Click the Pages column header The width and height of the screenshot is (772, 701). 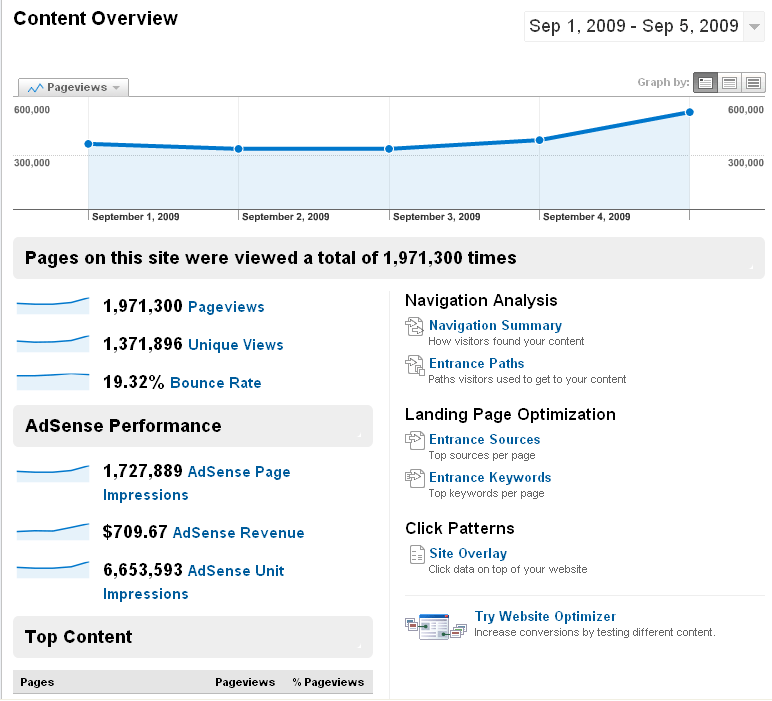tap(37, 682)
